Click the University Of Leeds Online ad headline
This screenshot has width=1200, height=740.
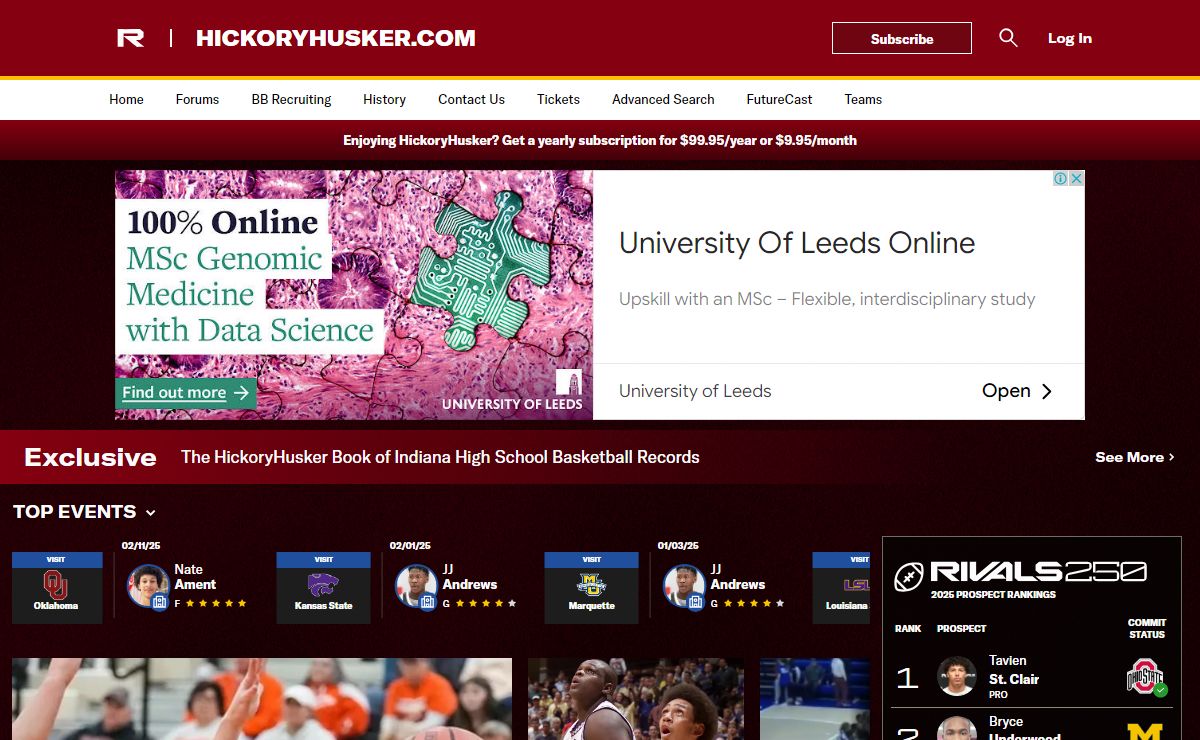797,243
